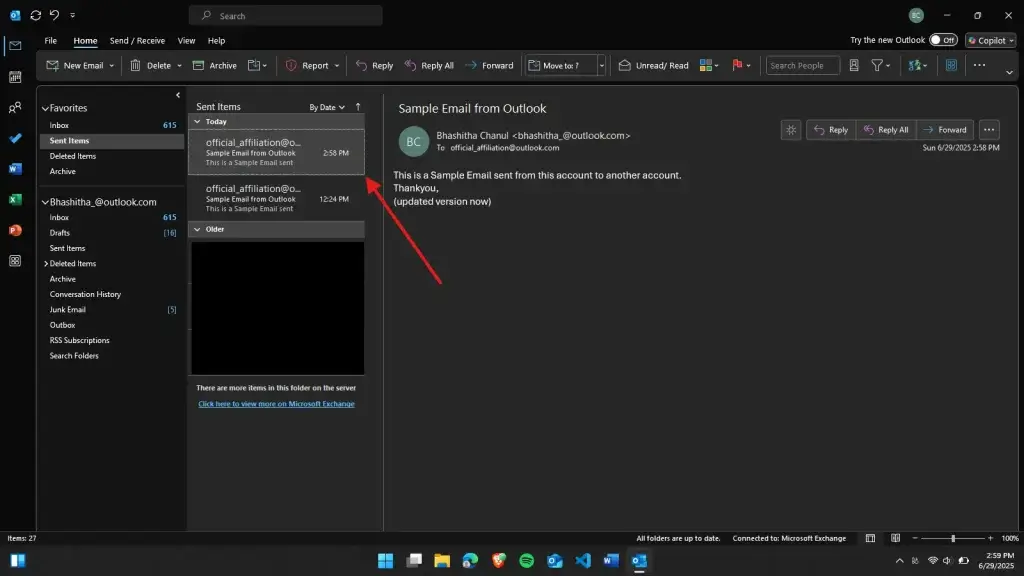Click Reply All in the ribbon

pyautogui.click(x=428, y=65)
